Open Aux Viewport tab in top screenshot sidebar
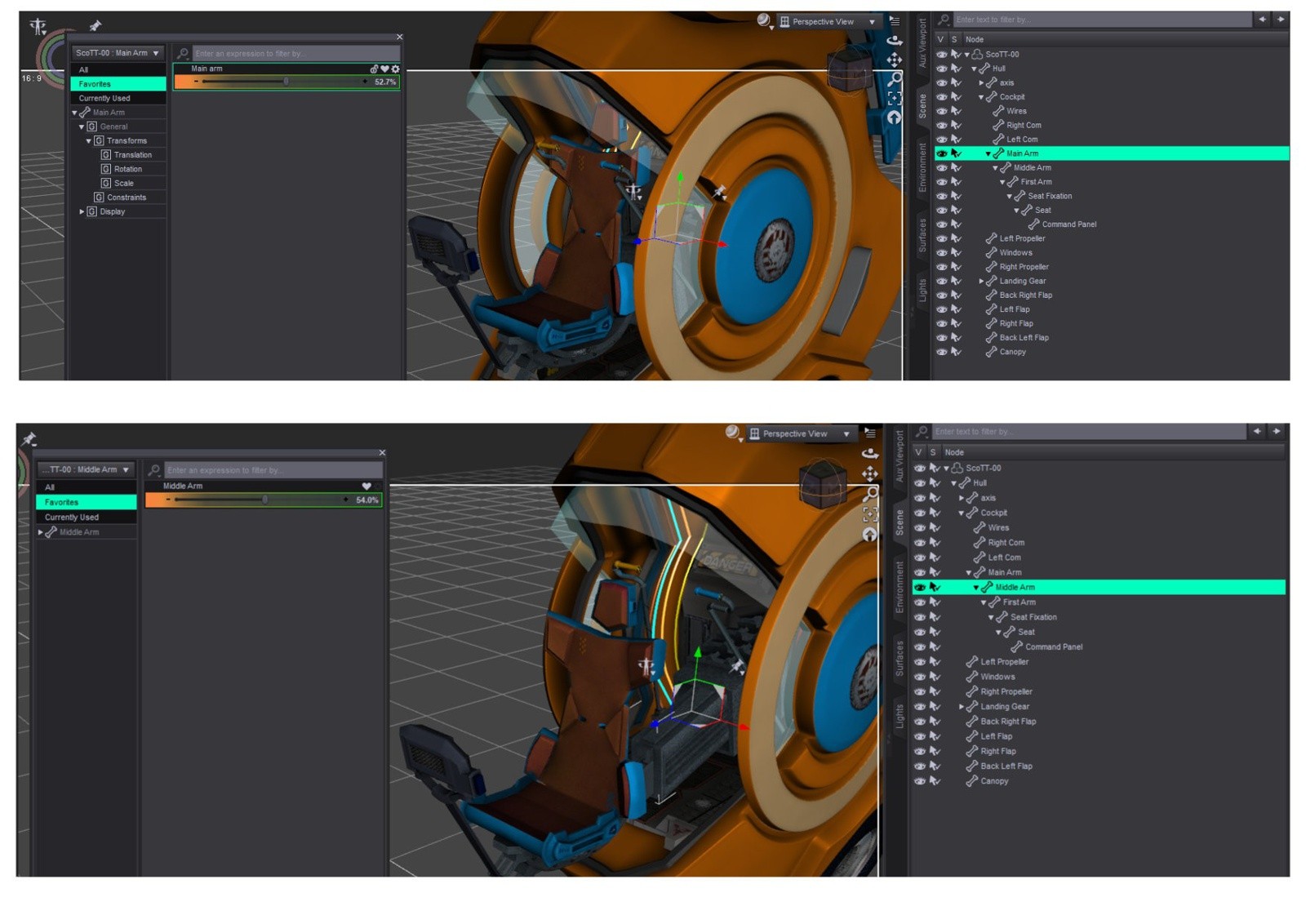 (x=922, y=43)
